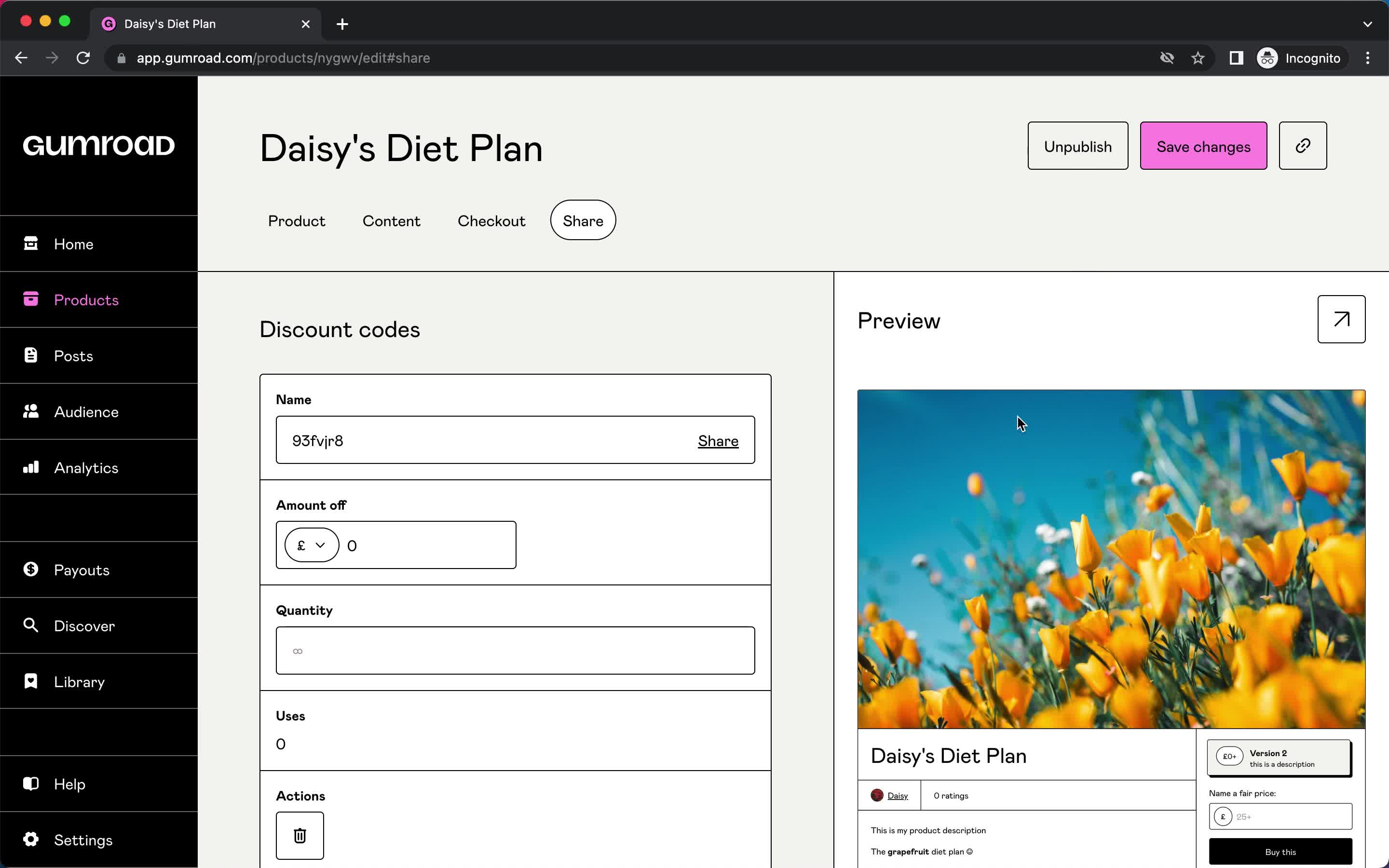Open the £ currency type dropdown
Viewport: 1389px width, 868px height.
pyautogui.click(x=312, y=545)
